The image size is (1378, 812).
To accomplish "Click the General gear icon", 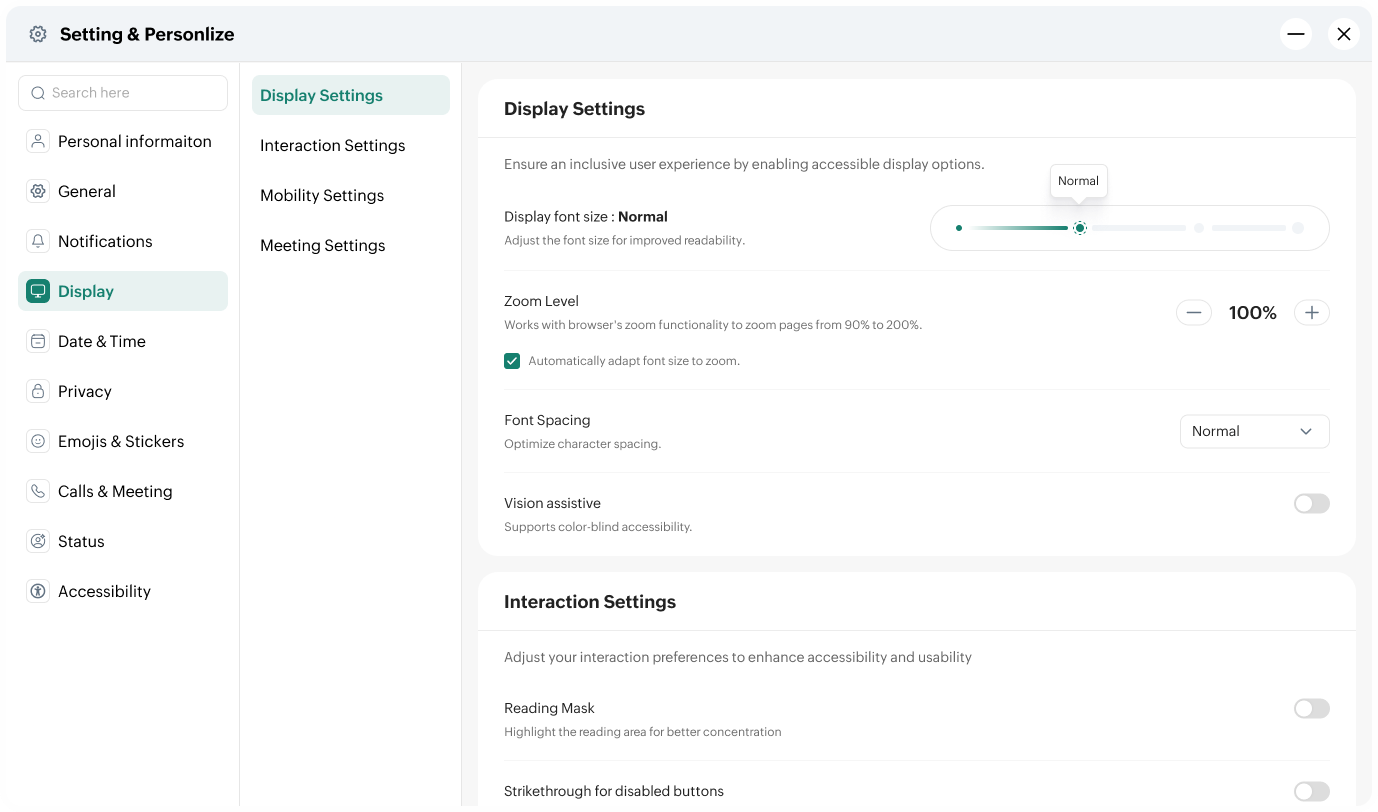I will coord(38,191).
